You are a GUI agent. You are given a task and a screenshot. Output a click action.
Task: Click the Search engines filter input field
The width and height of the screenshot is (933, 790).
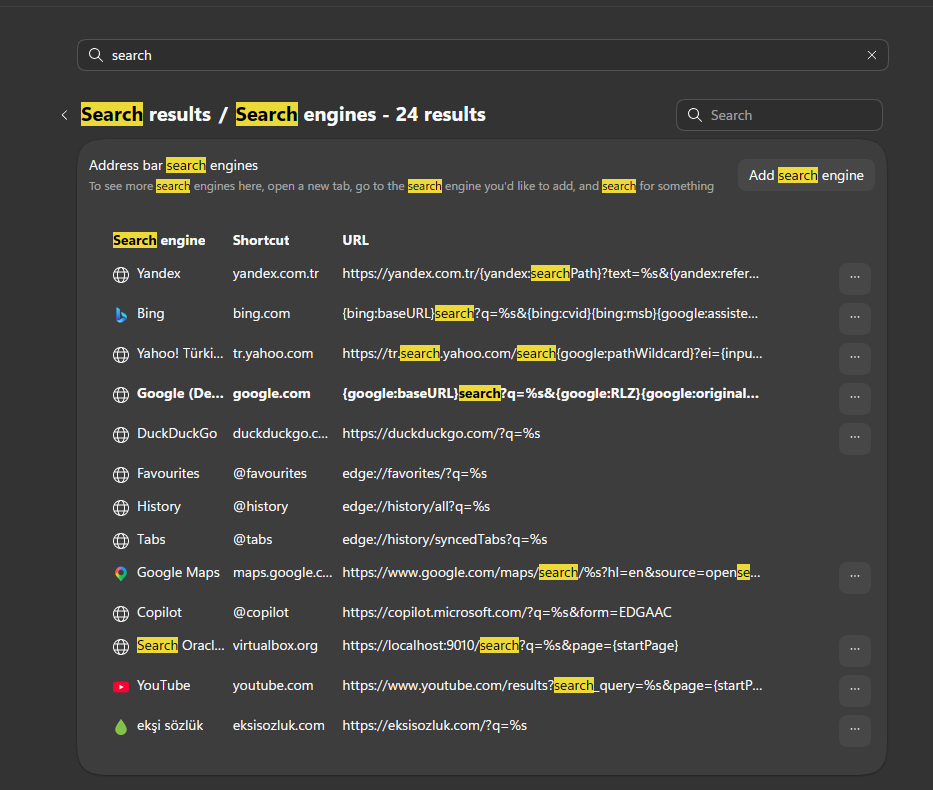[779, 115]
